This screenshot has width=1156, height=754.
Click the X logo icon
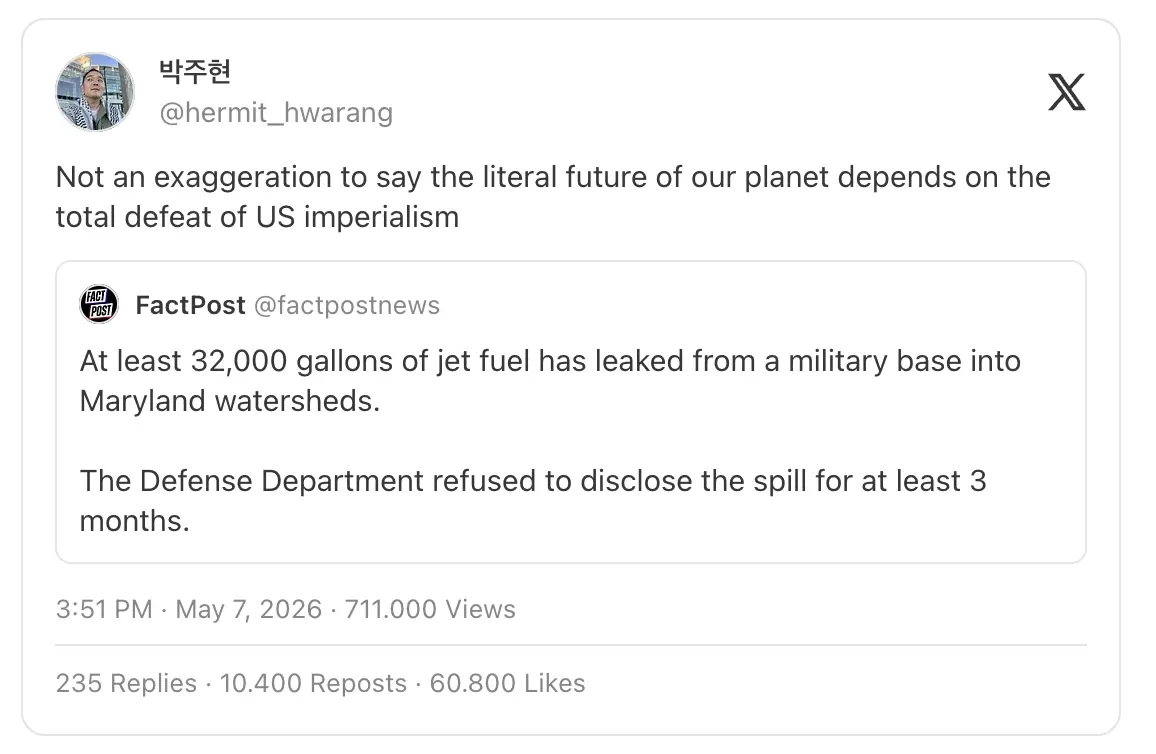pyautogui.click(x=1066, y=92)
